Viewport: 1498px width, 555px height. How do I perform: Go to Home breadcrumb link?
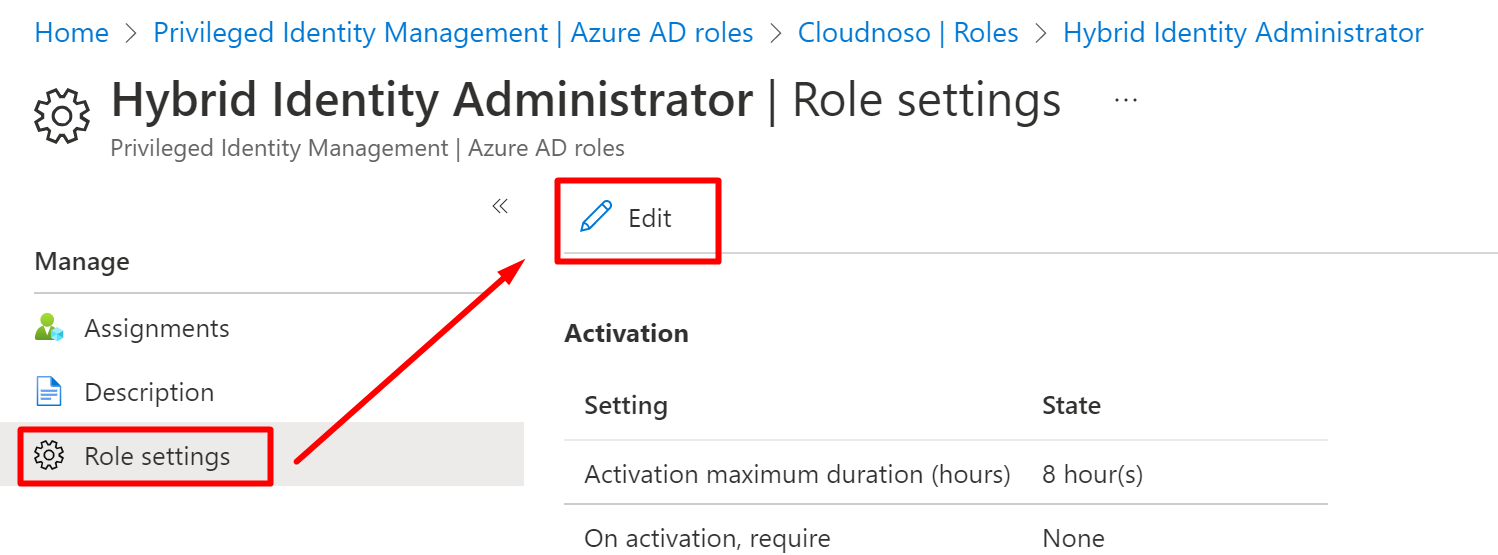click(71, 33)
